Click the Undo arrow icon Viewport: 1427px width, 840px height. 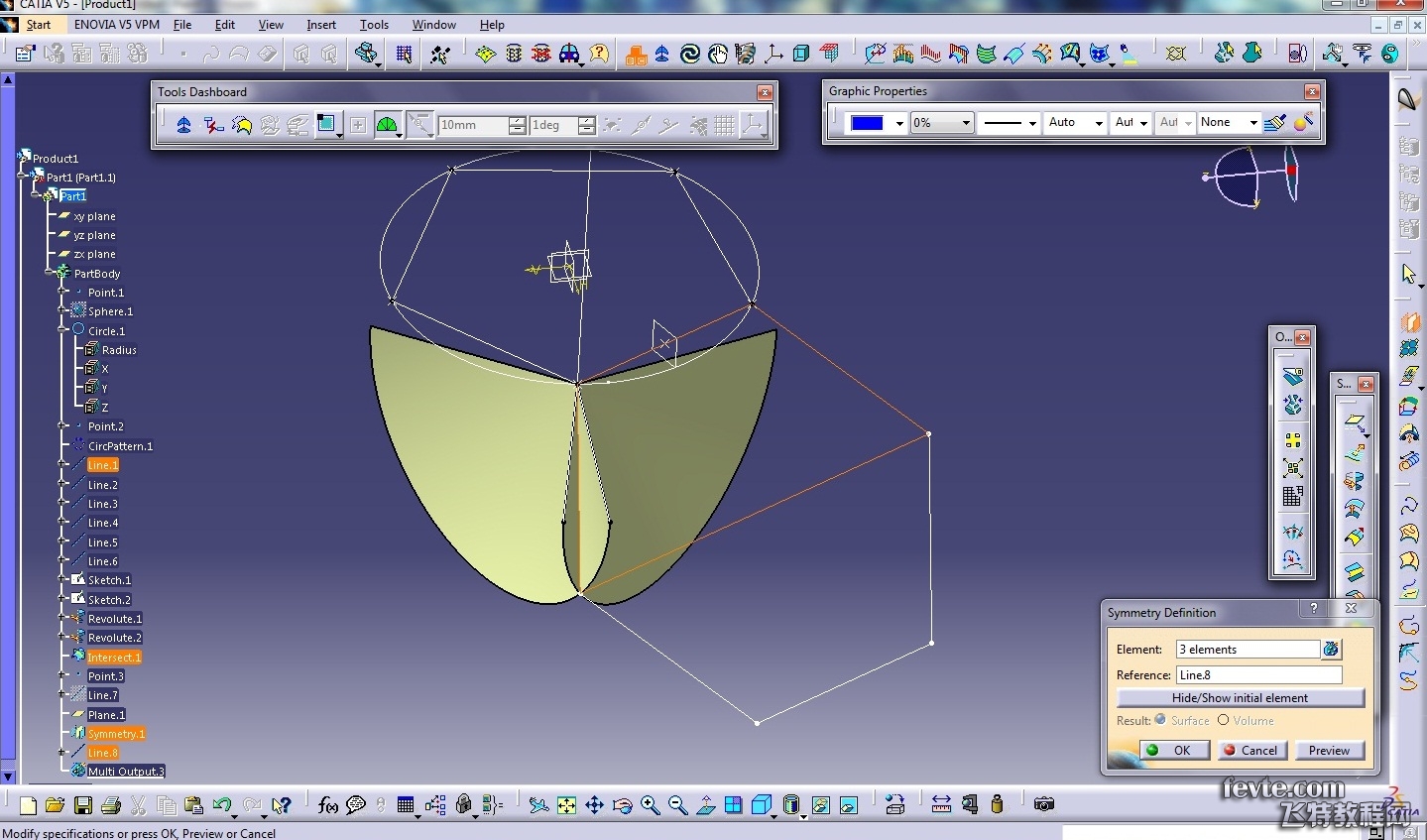[222, 805]
